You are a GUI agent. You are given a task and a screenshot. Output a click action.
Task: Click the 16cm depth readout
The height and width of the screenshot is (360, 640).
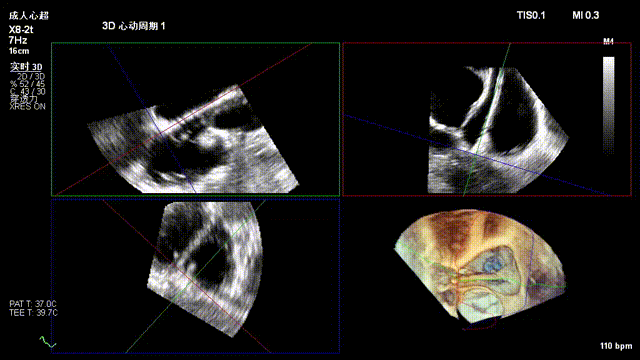pos(19,51)
